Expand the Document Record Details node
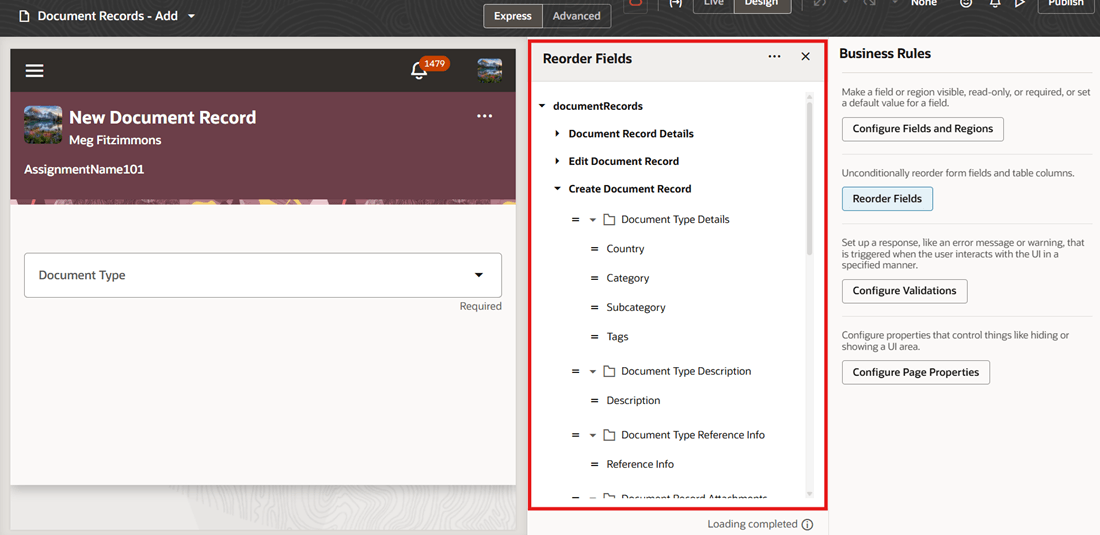This screenshot has height=535, width=1100. pos(557,133)
